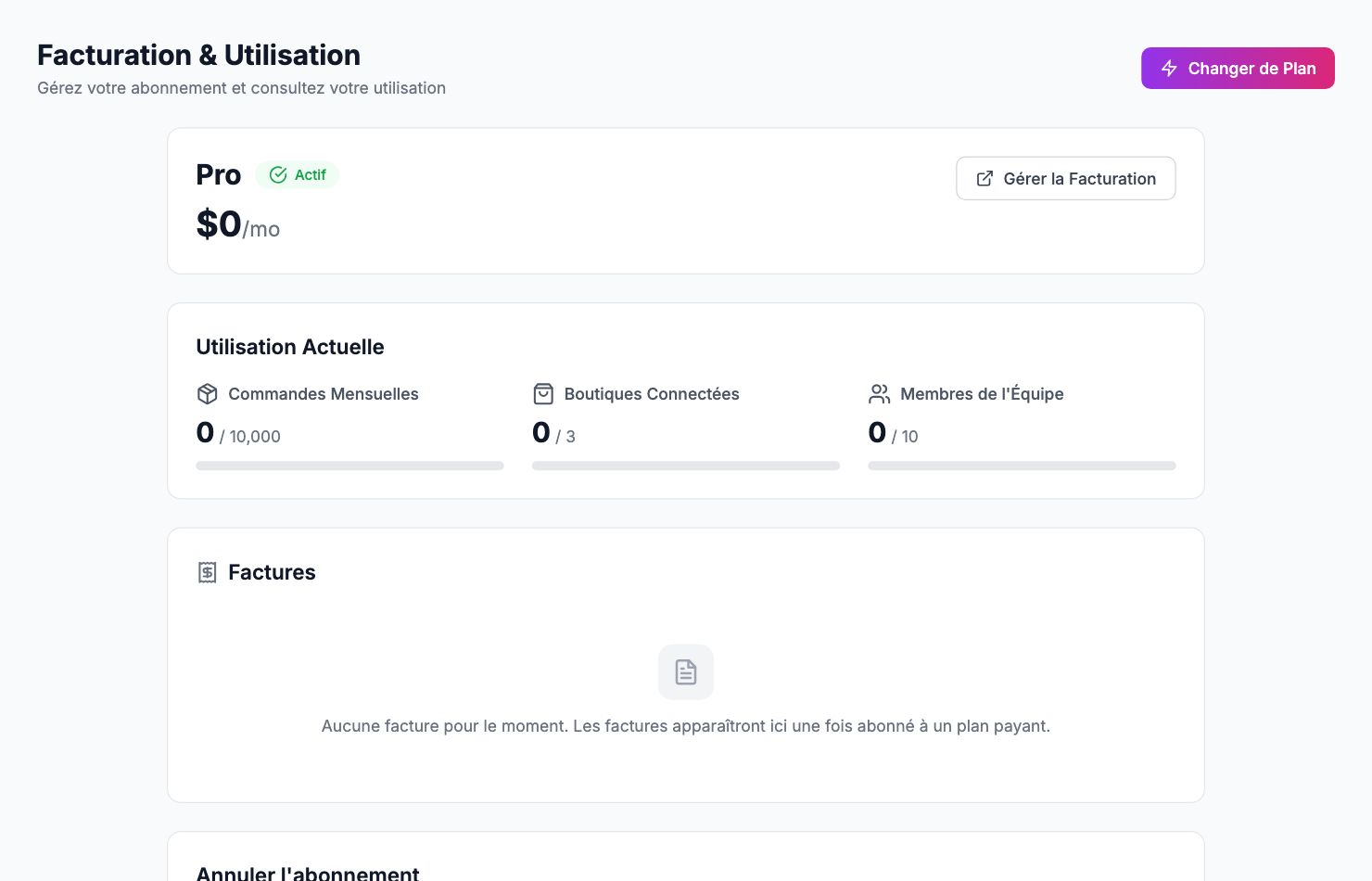The width and height of the screenshot is (1372, 881).
Task: Click the Pro plan name
Action: coord(219,174)
